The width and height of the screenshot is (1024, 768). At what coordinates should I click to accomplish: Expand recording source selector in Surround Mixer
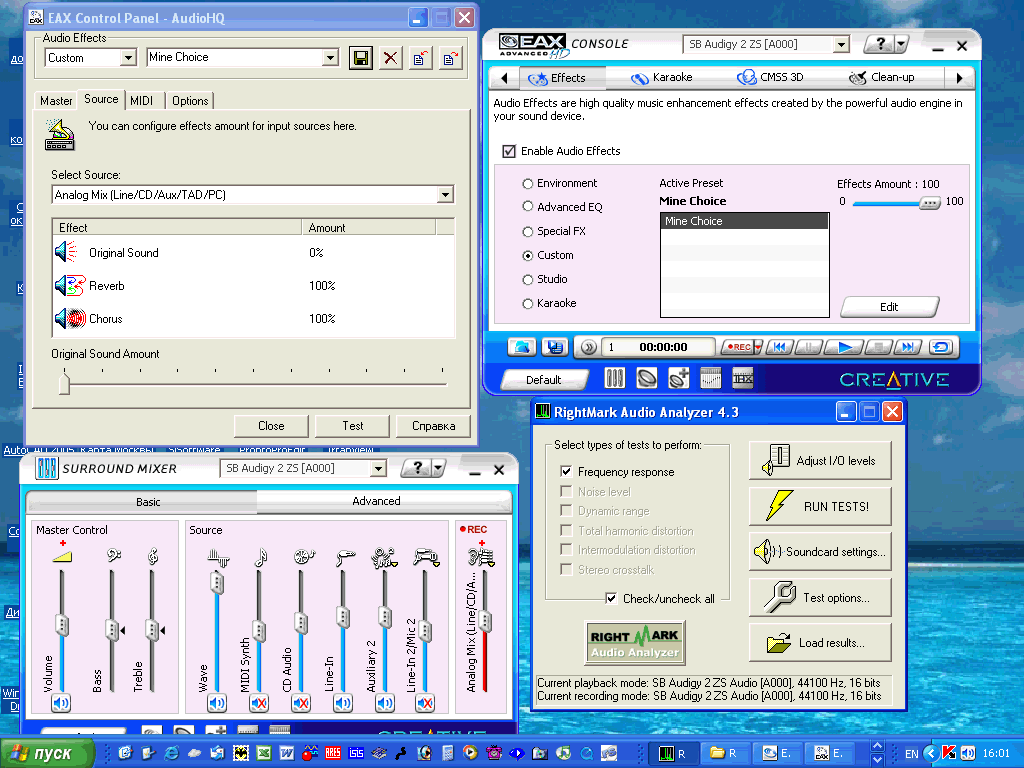click(x=490, y=563)
